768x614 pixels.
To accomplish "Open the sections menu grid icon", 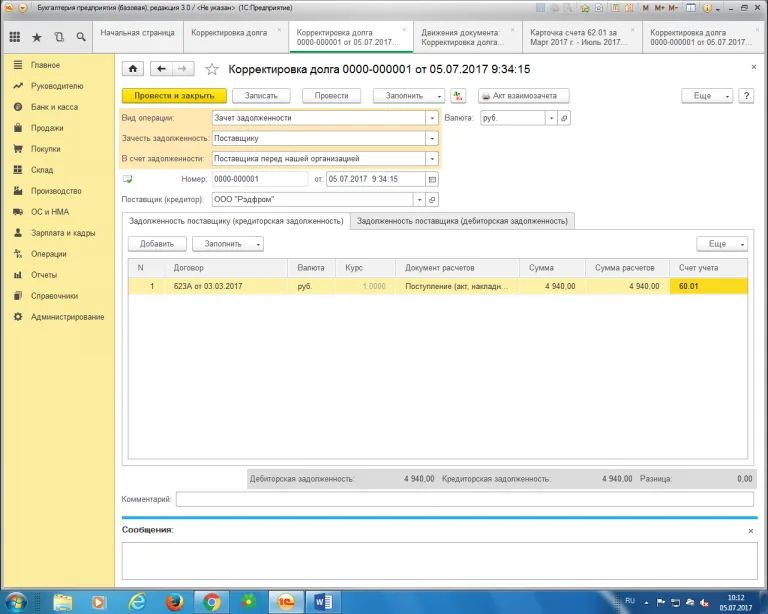I will point(14,38).
